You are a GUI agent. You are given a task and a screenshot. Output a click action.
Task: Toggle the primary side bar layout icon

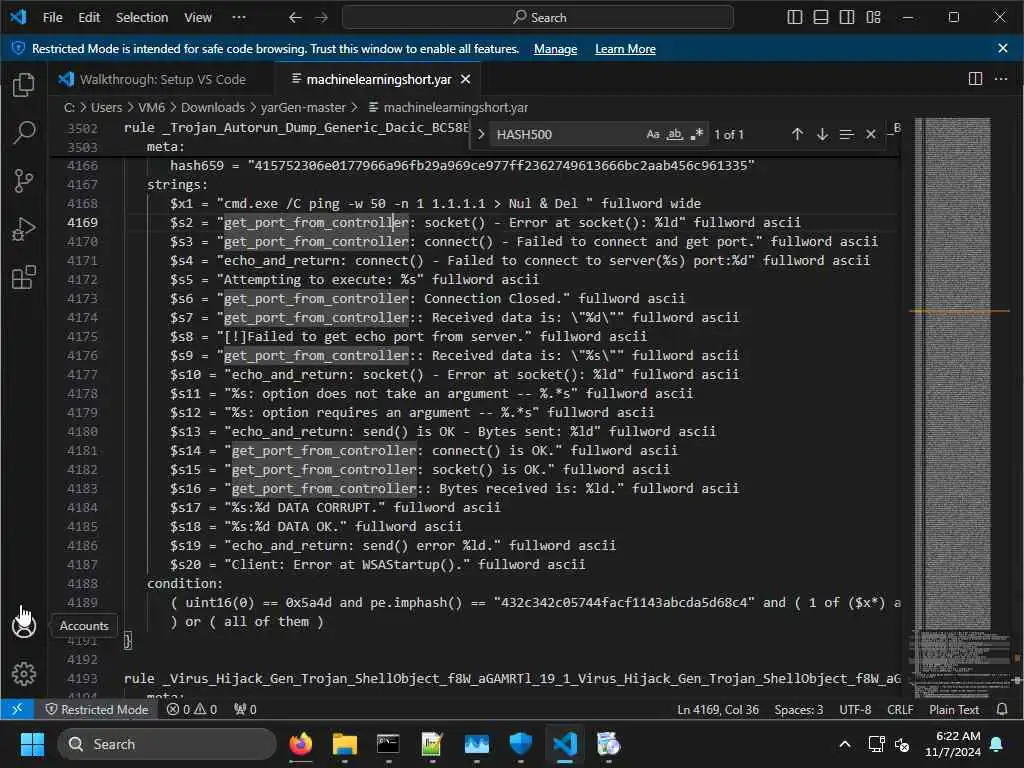point(795,18)
